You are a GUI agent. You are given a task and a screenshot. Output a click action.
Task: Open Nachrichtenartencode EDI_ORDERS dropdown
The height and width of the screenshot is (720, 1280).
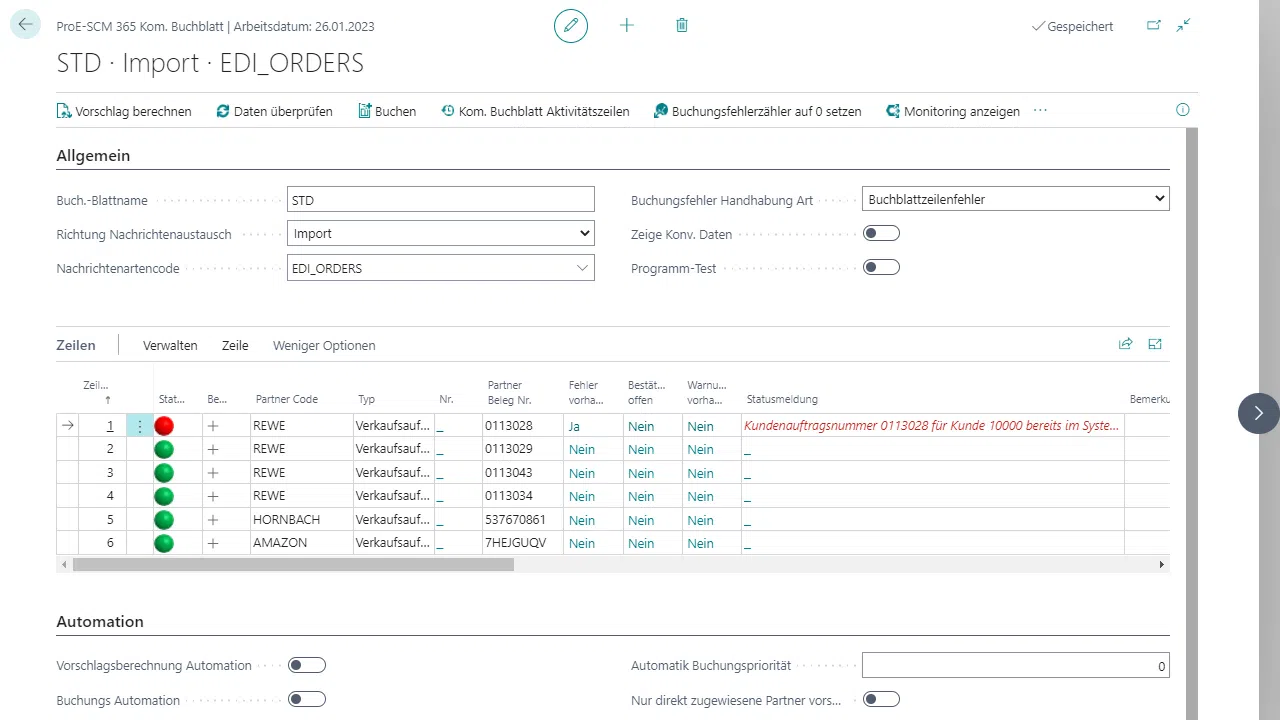click(x=582, y=267)
